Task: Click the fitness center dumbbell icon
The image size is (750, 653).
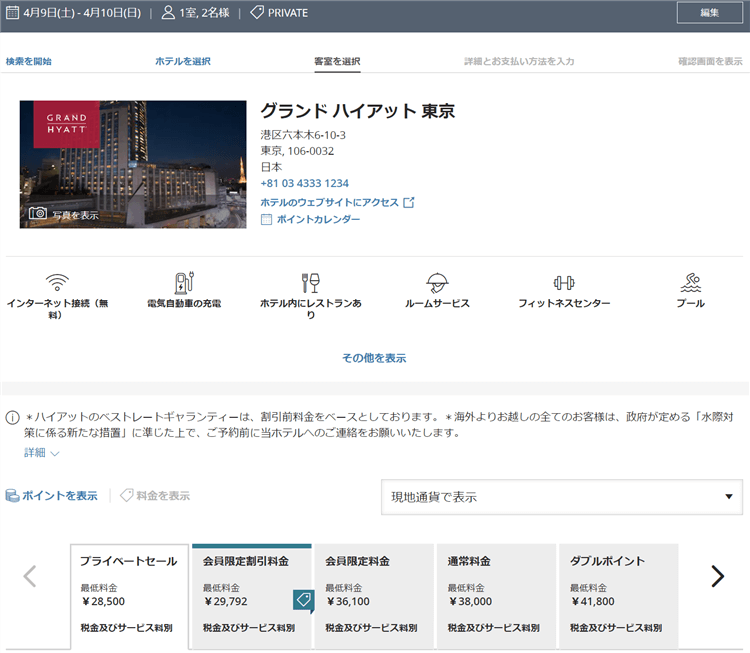Action: 564,282
